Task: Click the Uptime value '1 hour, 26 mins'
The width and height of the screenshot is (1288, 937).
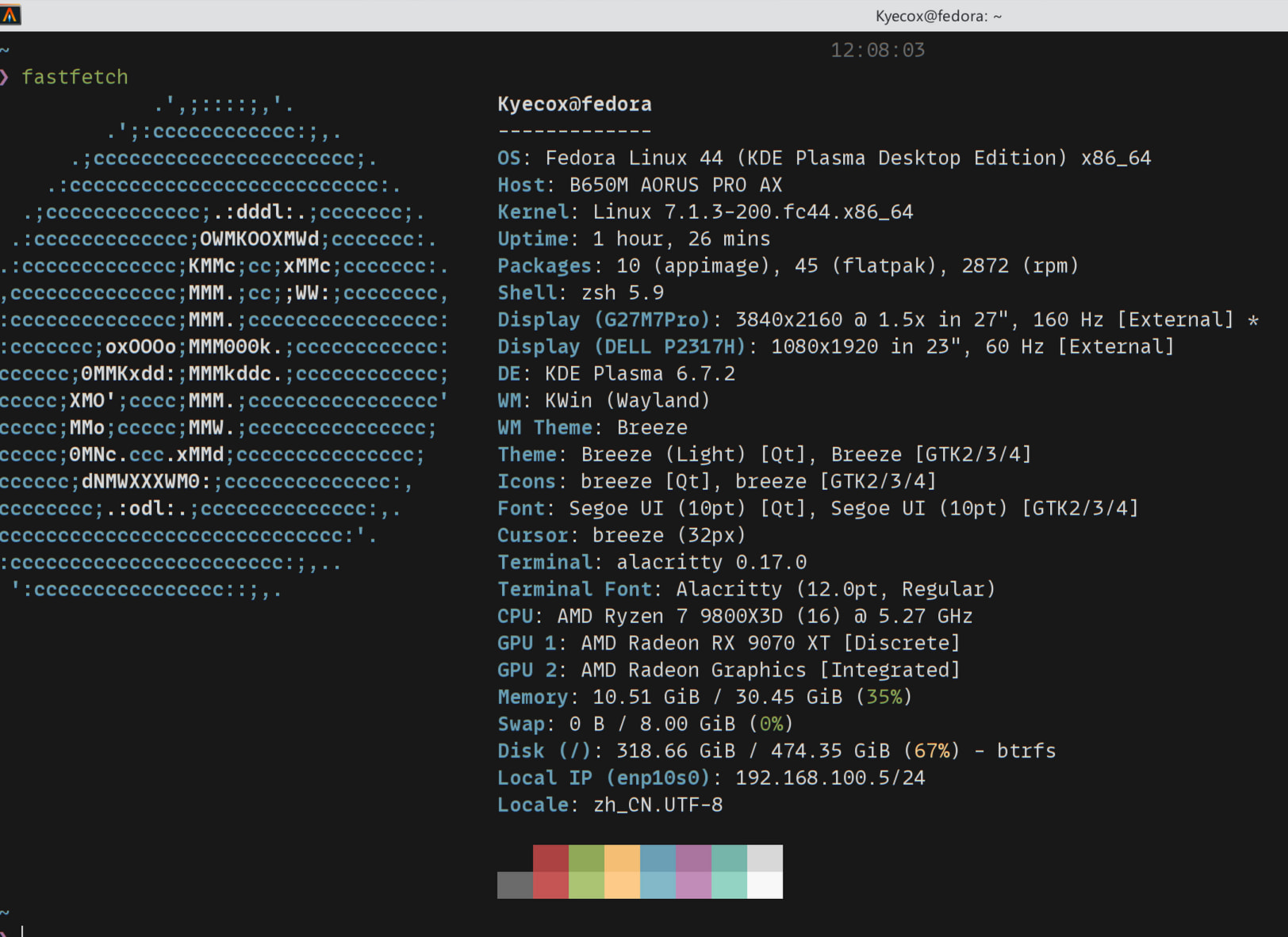Action: [x=681, y=239]
